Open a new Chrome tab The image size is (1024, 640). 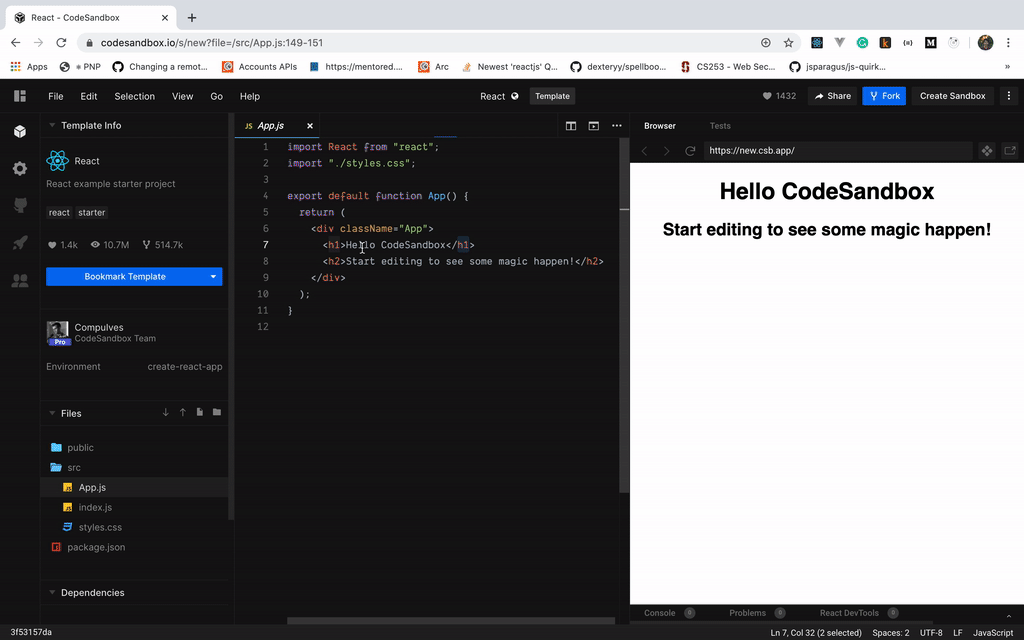192,18
